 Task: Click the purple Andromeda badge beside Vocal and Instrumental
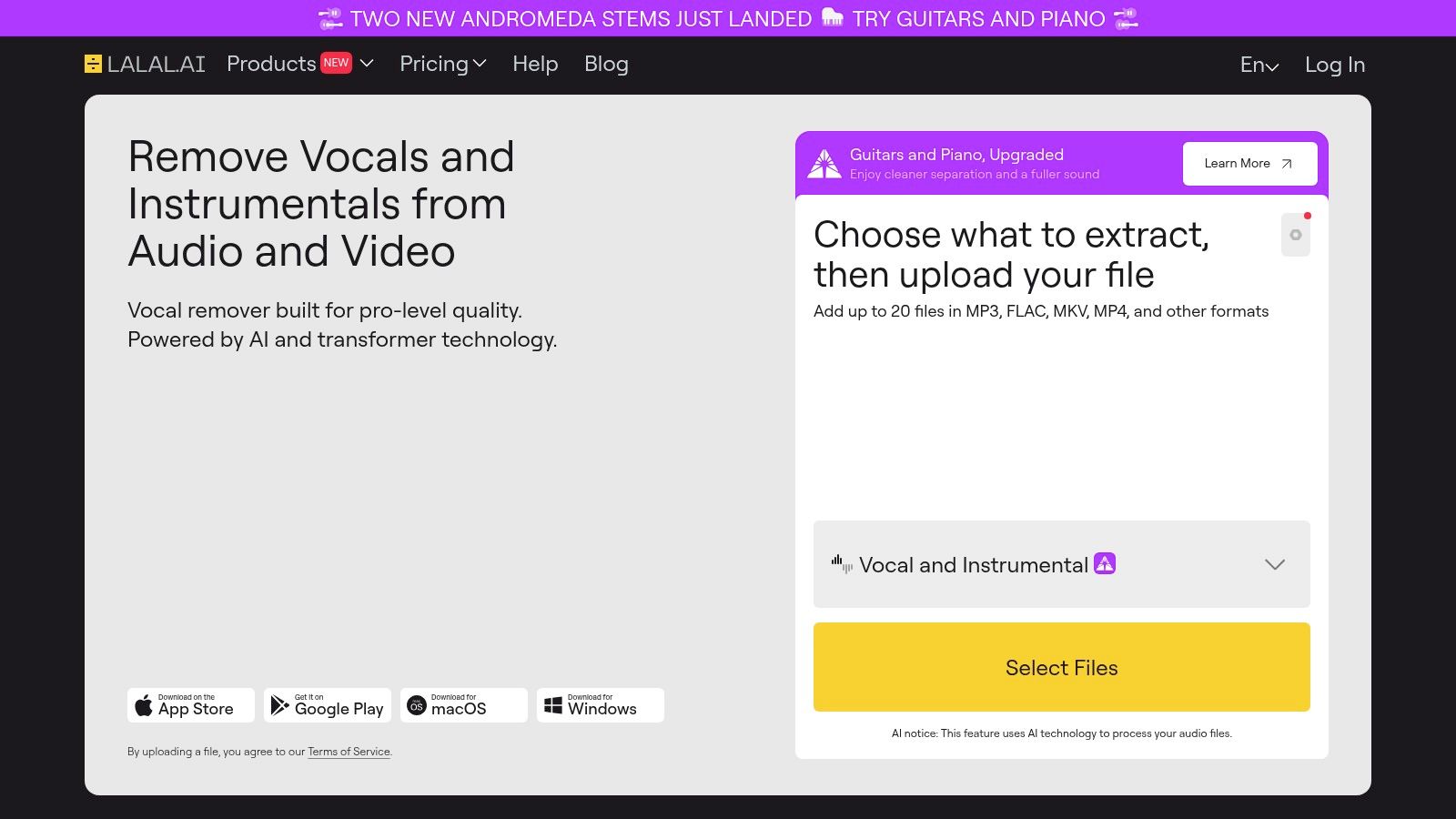pos(1105,563)
